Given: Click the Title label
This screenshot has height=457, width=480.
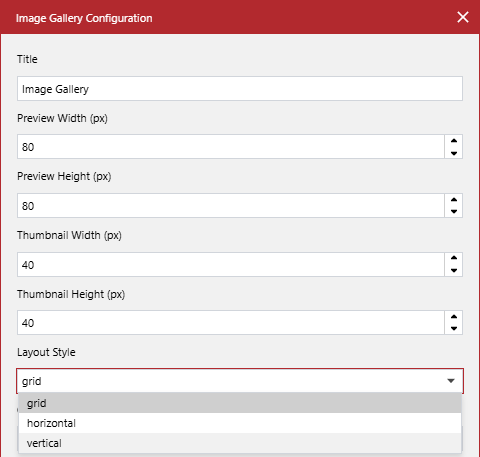Looking at the screenshot, I should [27, 59].
